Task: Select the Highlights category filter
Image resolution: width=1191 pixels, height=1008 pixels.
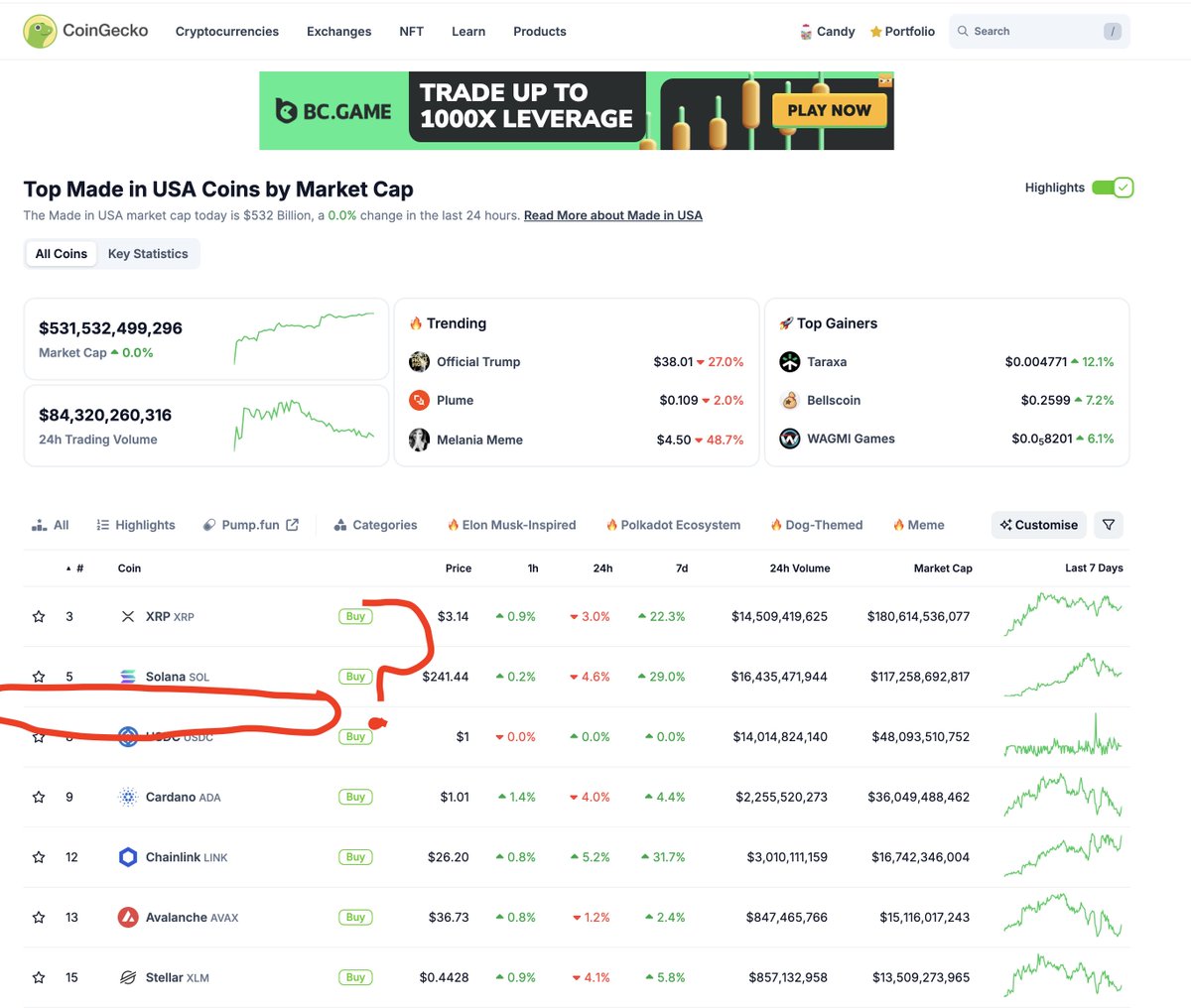Action: [x=136, y=525]
